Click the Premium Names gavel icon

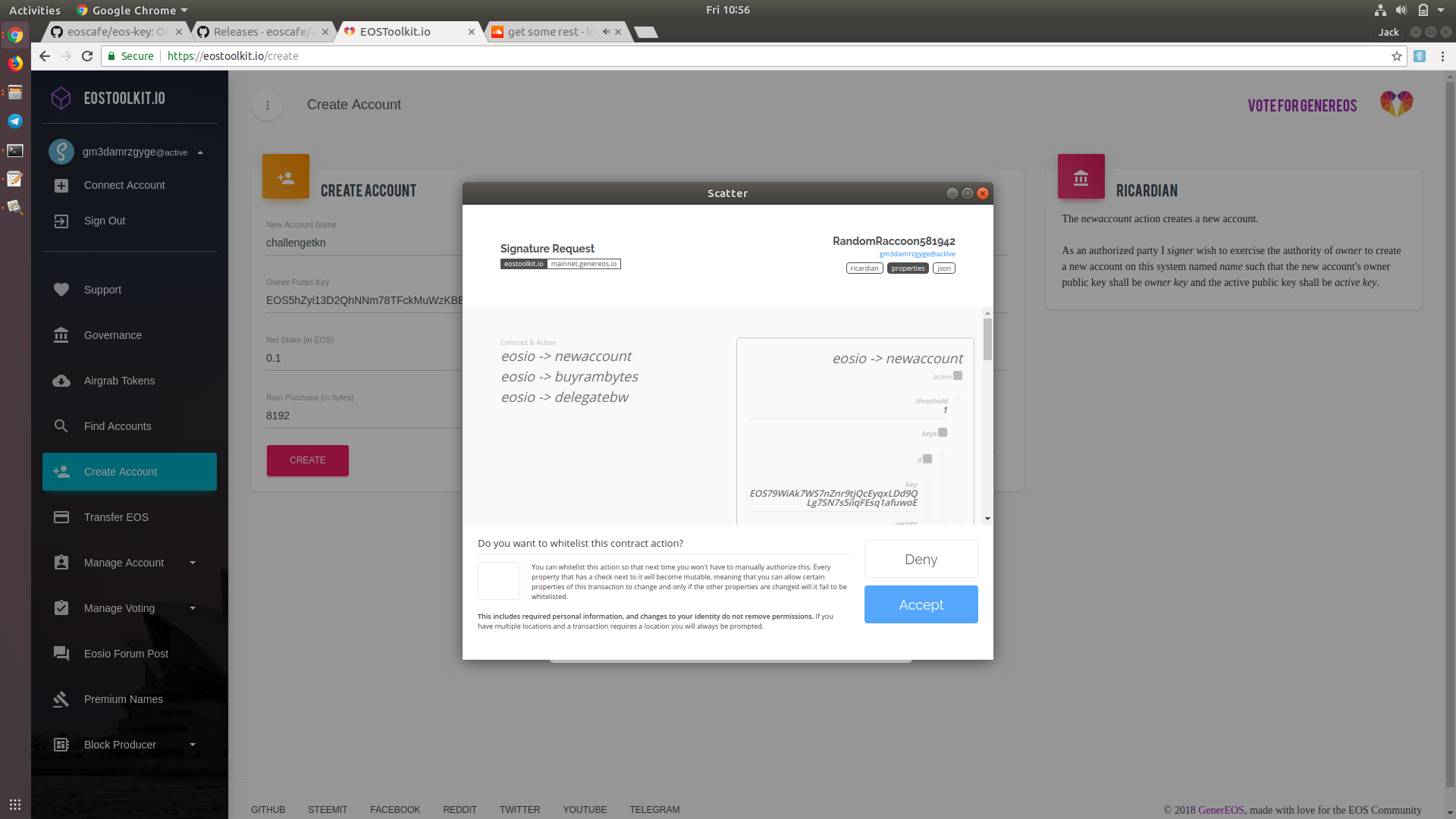pos(61,699)
